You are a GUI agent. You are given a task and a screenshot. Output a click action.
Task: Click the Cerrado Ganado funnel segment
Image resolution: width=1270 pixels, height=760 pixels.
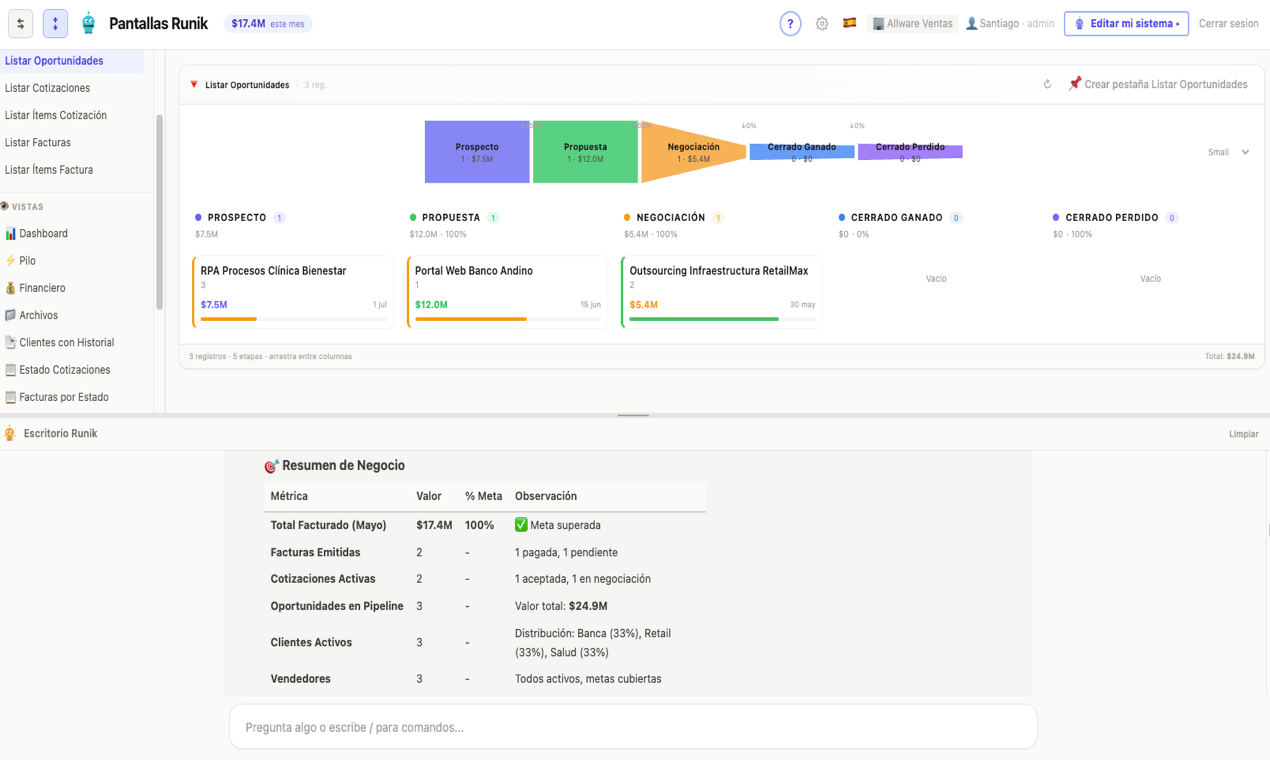(802, 152)
